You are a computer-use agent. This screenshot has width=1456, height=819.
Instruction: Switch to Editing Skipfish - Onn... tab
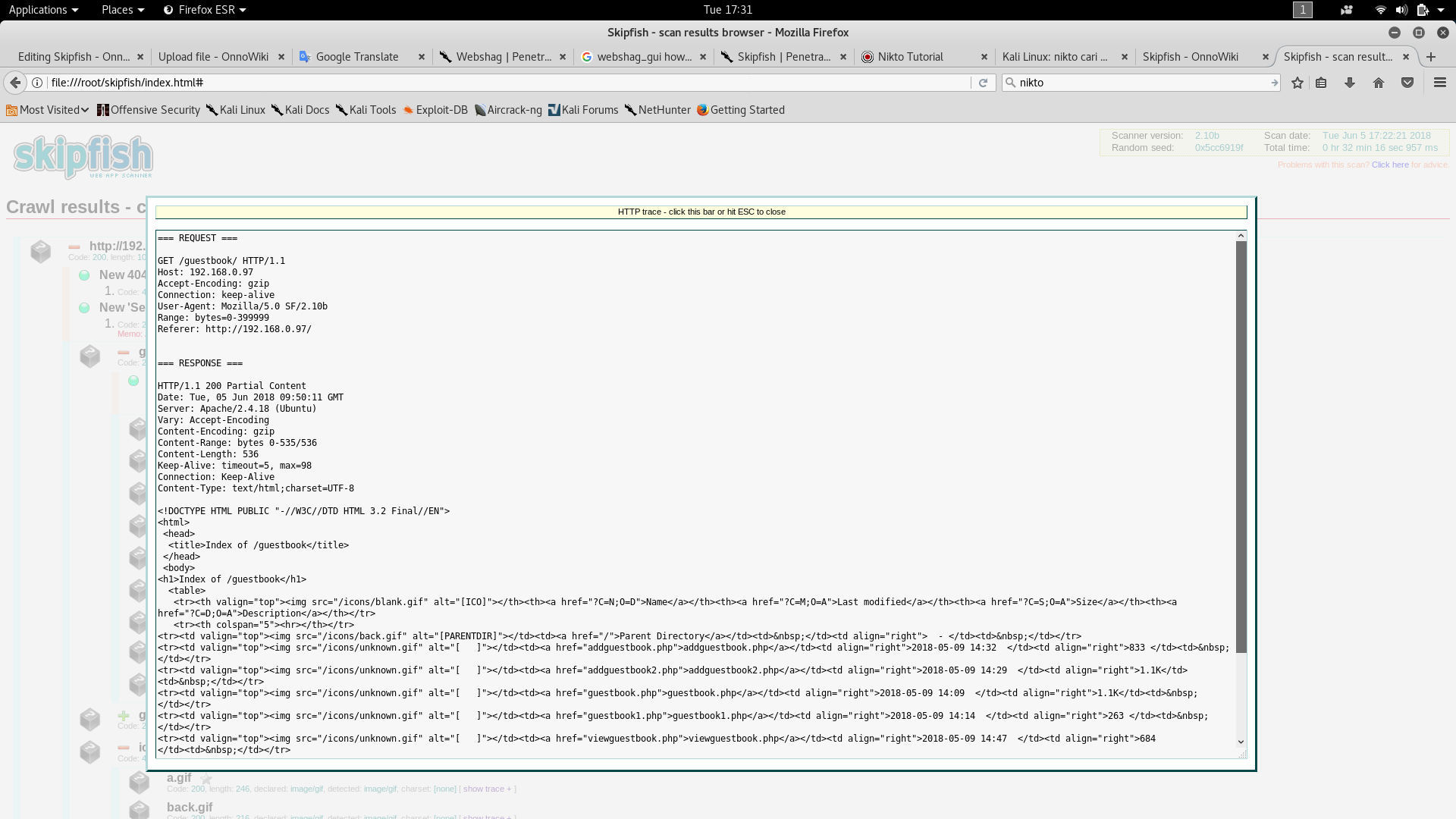[x=74, y=57]
